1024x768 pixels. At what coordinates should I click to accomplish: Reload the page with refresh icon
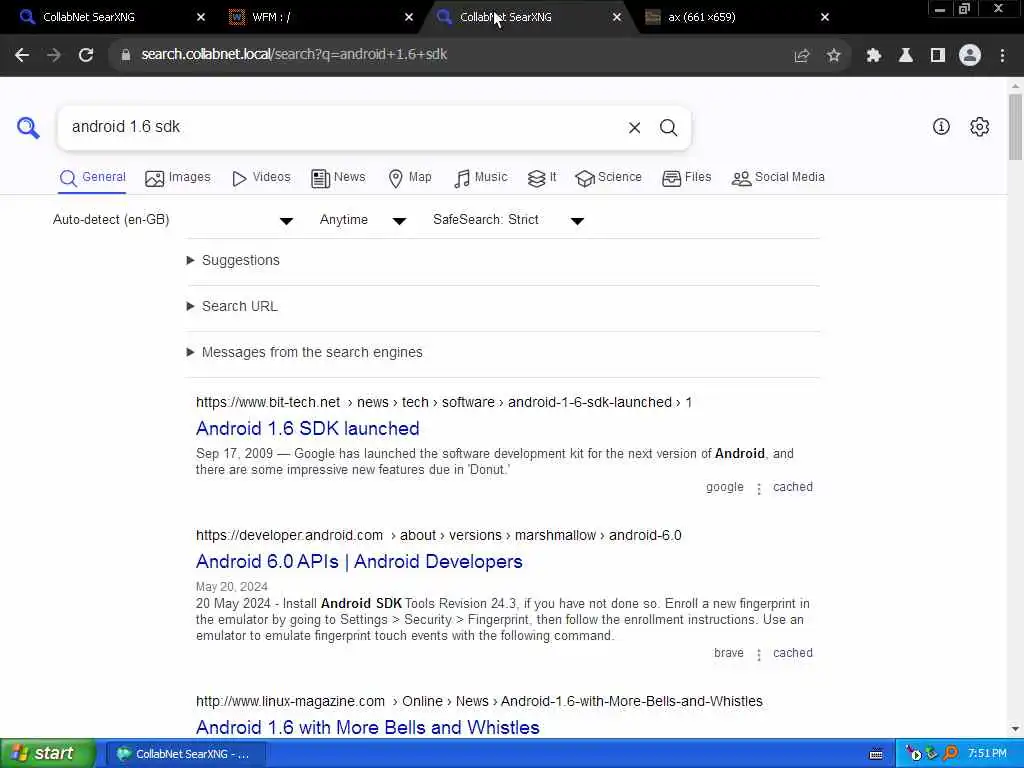(86, 55)
